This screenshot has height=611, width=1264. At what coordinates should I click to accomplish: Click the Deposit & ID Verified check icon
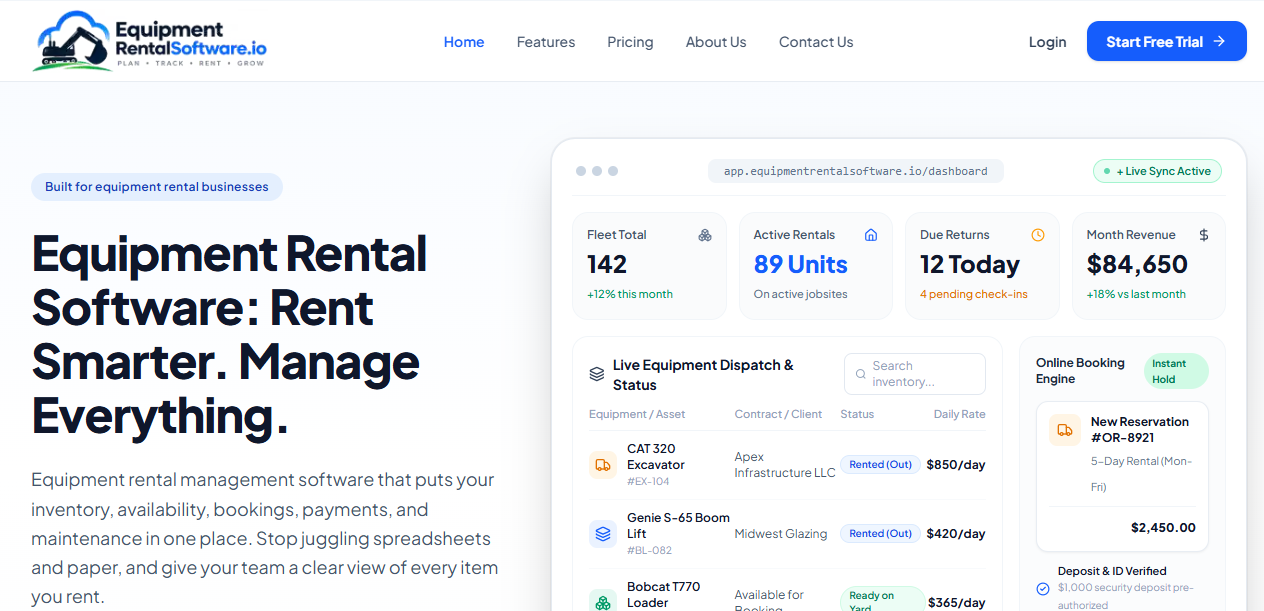click(1043, 589)
